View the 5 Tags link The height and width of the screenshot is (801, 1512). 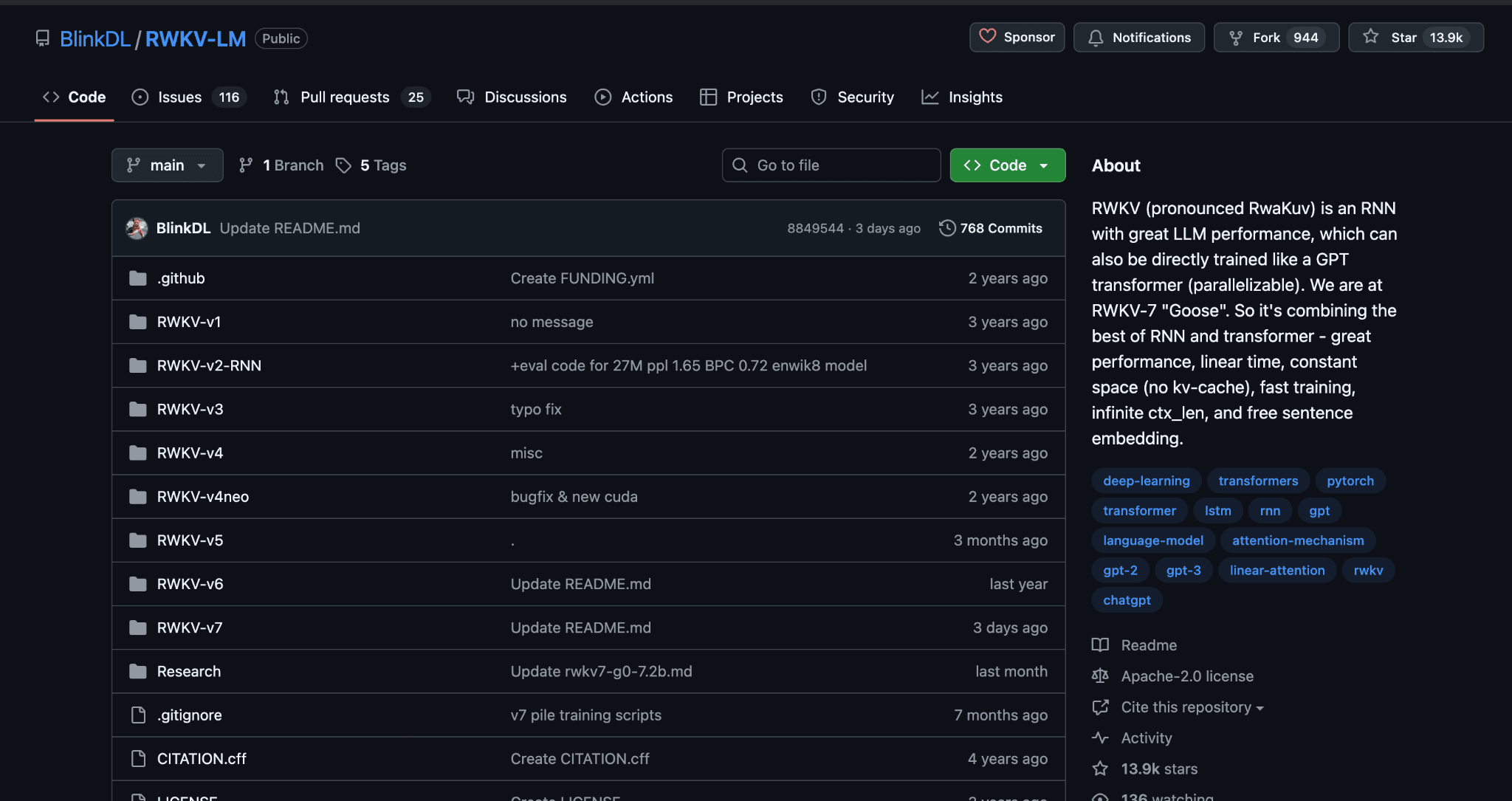click(371, 165)
